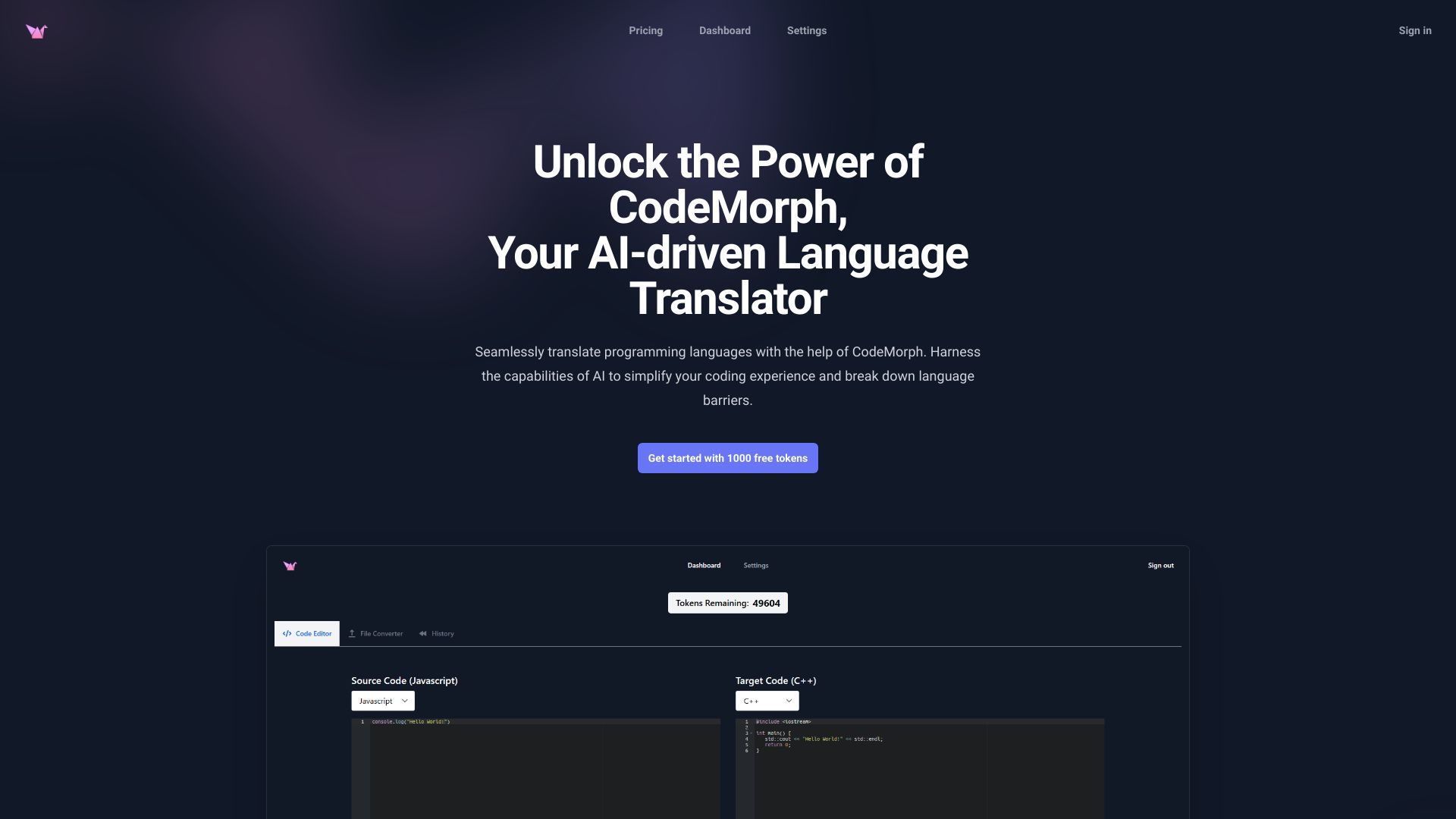Image resolution: width=1456 pixels, height=819 pixels.
Task: Expand the C++ target language dropdown
Action: [766, 701]
